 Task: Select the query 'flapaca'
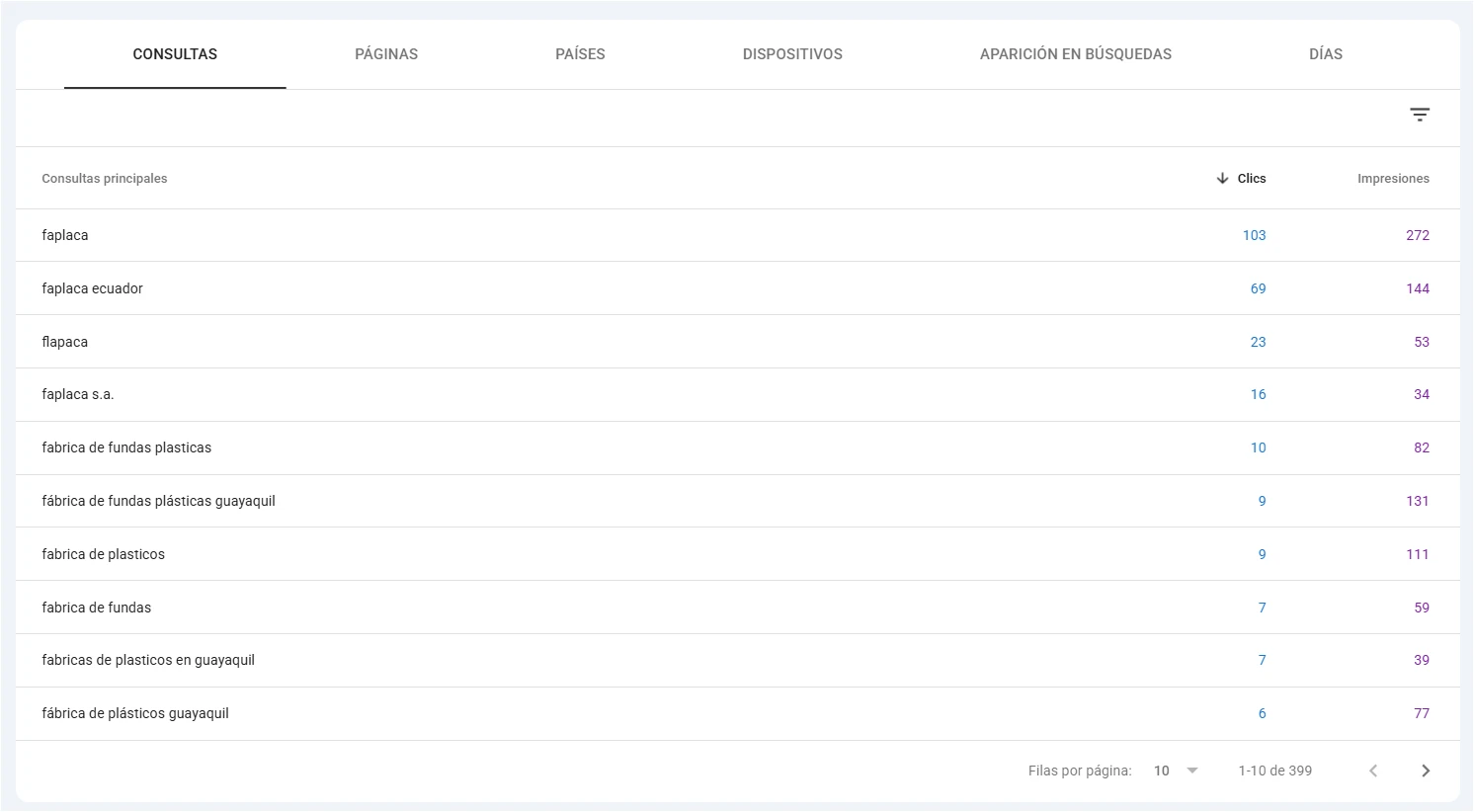(x=65, y=342)
